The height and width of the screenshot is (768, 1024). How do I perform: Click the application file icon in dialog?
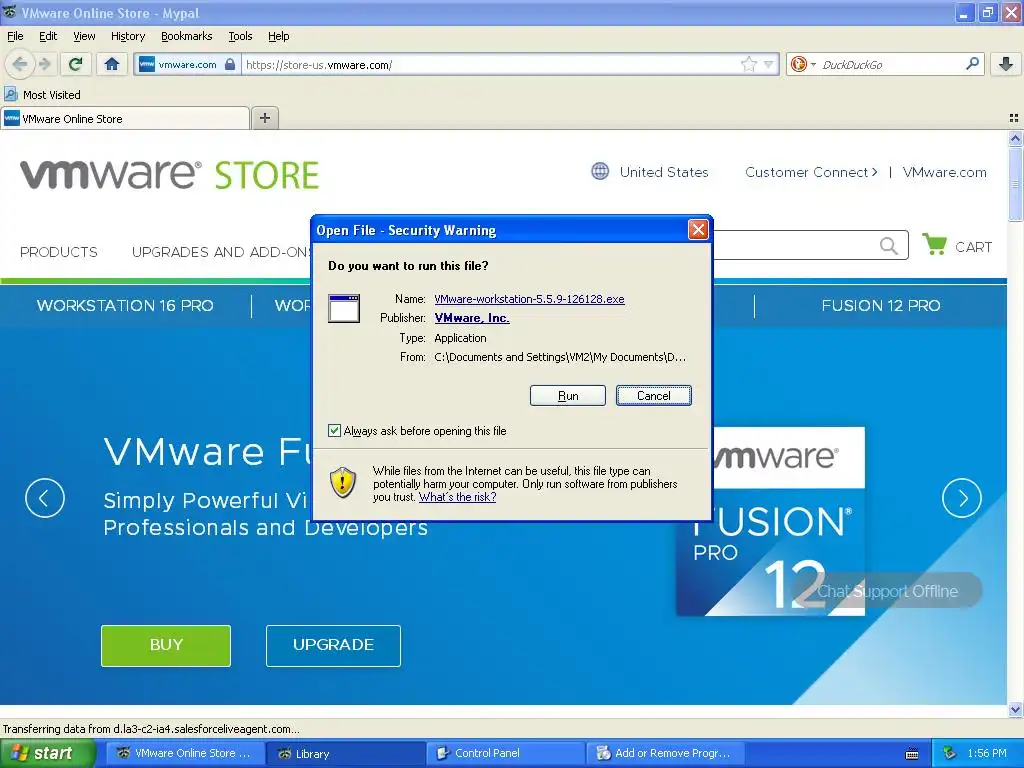(344, 309)
